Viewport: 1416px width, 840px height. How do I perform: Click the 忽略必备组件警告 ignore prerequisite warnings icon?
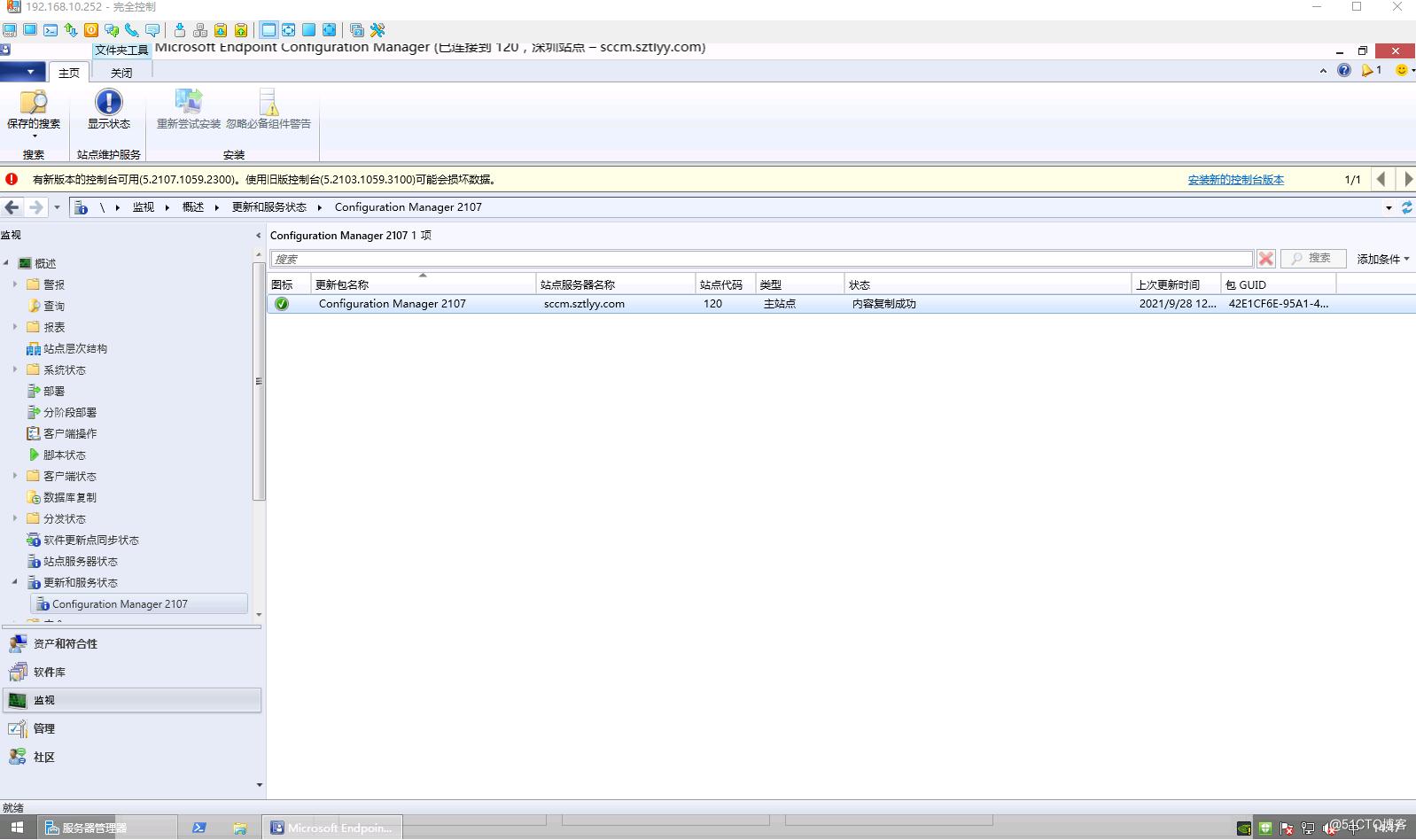[x=268, y=103]
